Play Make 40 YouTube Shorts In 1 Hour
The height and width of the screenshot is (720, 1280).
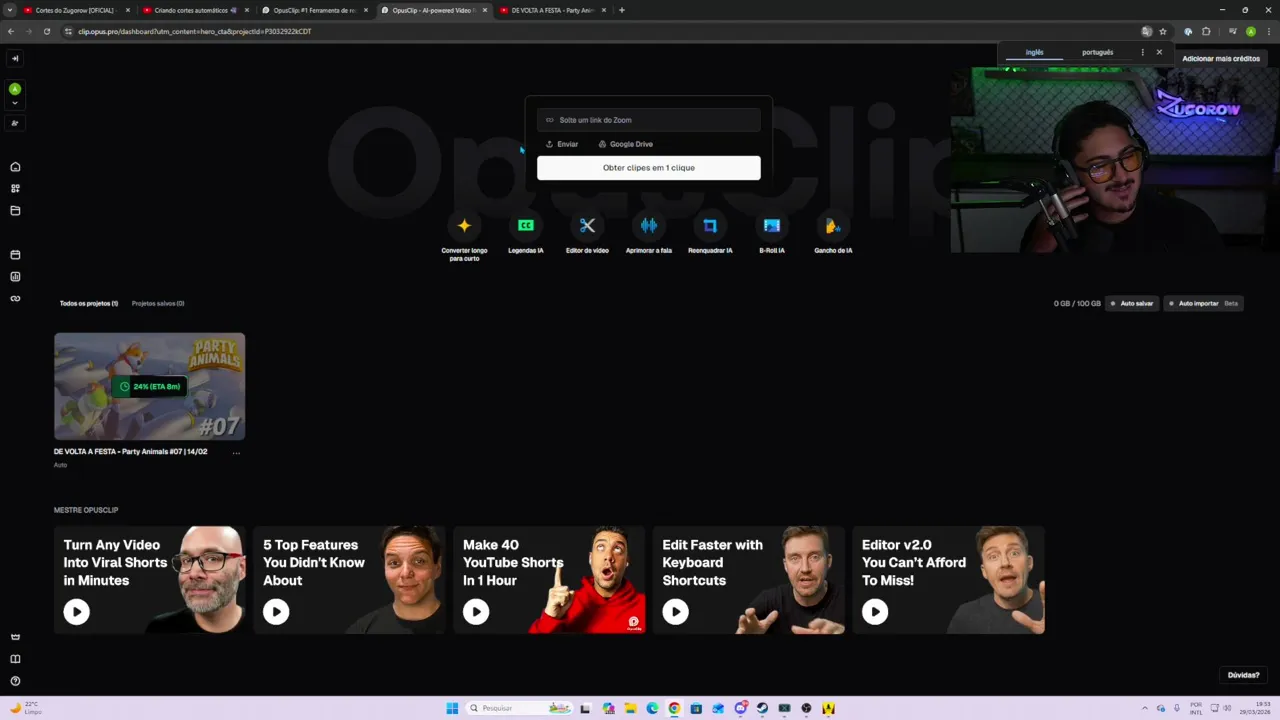point(476,612)
